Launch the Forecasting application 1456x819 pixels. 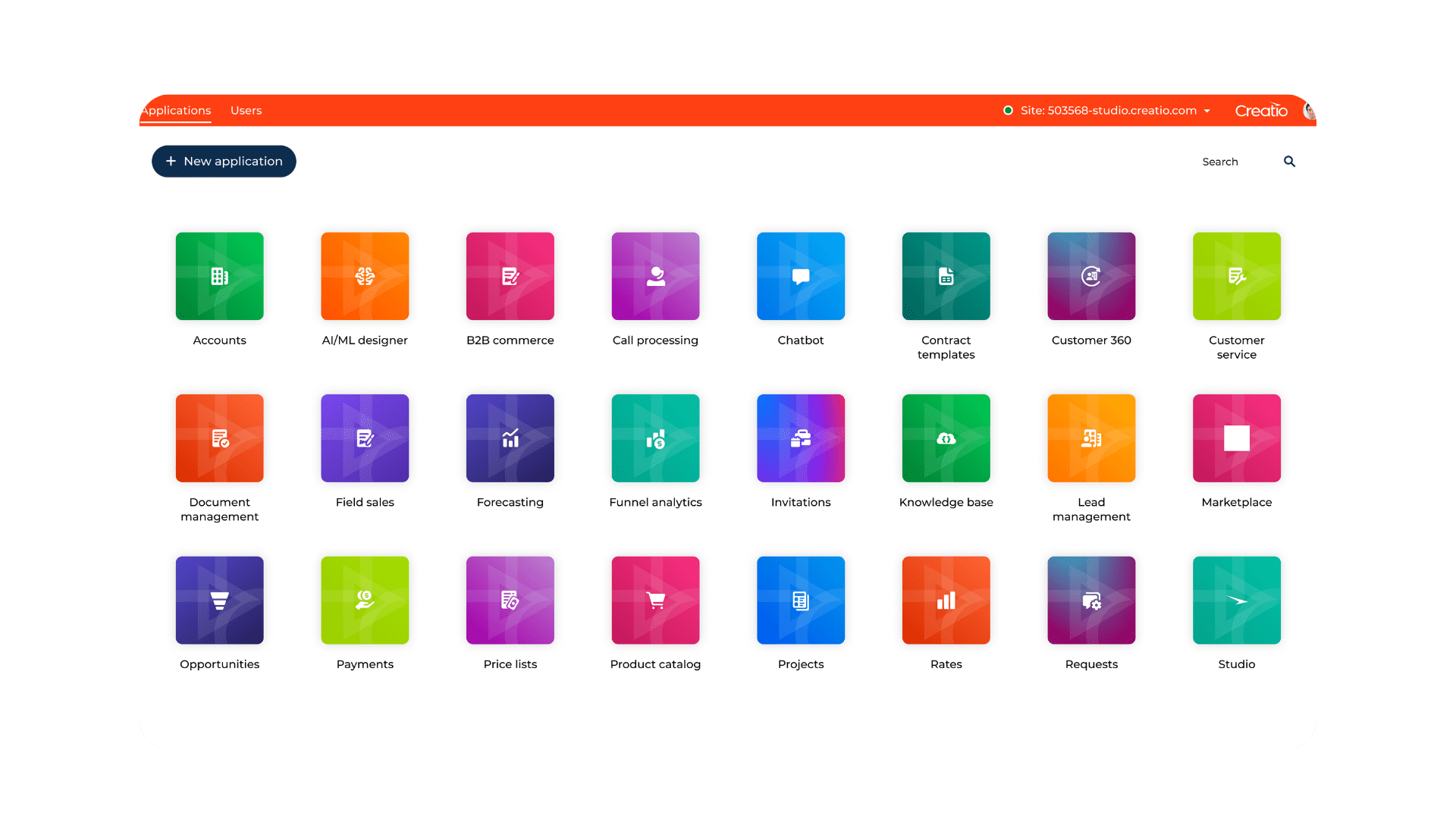point(510,438)
